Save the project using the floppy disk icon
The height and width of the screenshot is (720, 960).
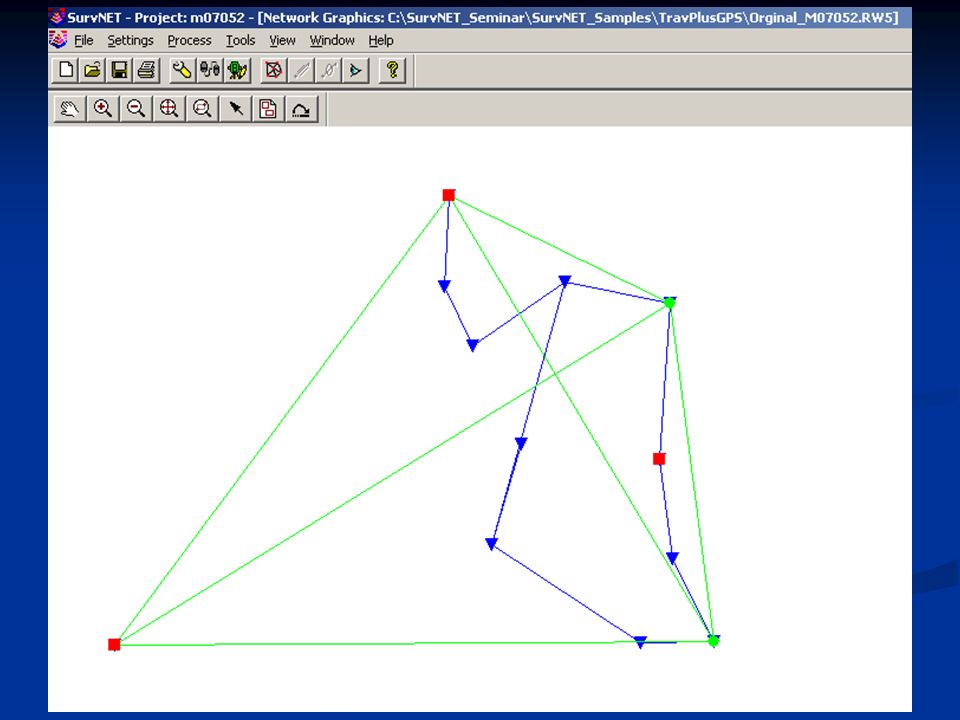tap(119, 70)
